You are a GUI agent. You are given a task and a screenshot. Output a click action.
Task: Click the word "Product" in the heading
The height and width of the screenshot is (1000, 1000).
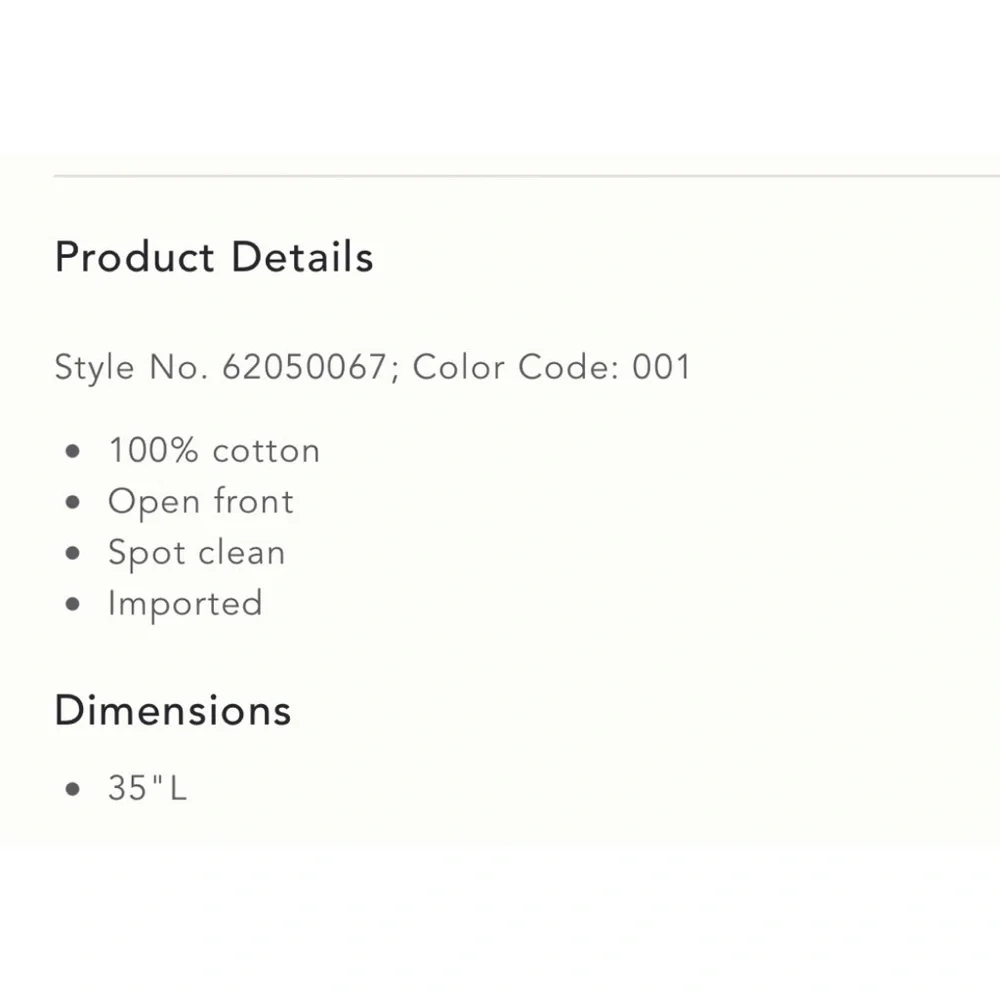click(134, 257)
